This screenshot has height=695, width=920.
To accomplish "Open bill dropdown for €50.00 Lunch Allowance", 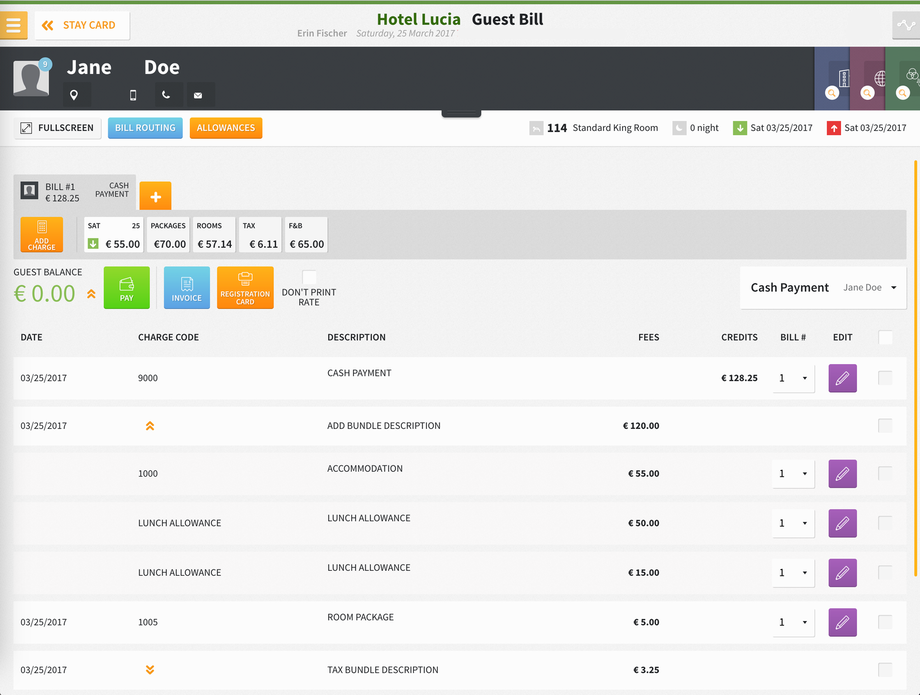I will (x=793, y=523).
